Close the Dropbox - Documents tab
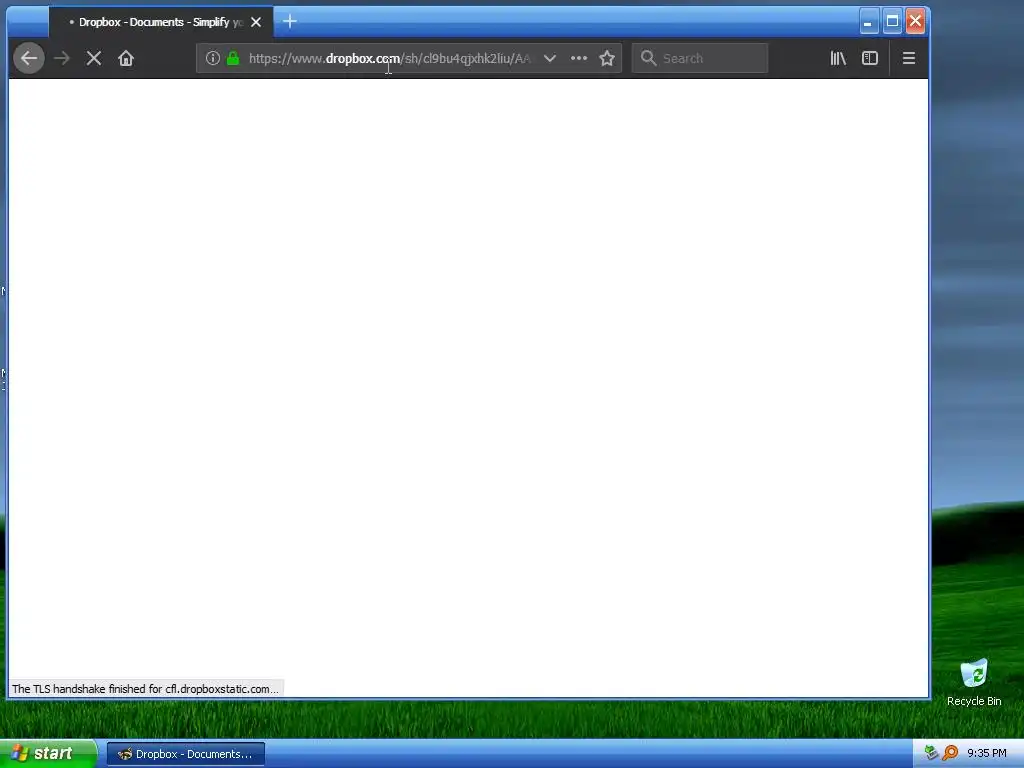The height and width of the screenshot is (768, 1024). pos(256,22)
